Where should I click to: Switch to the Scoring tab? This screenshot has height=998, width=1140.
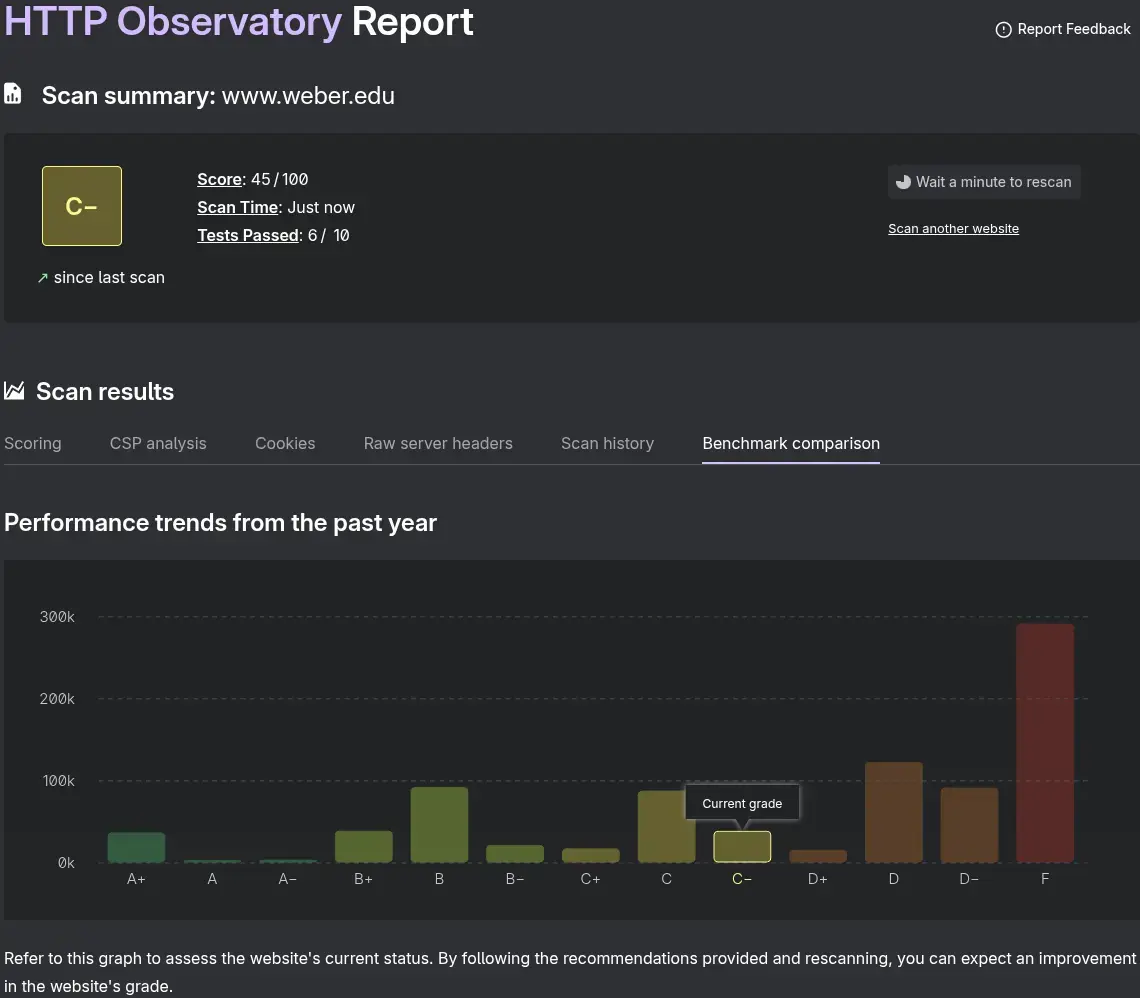click(33, 443)
